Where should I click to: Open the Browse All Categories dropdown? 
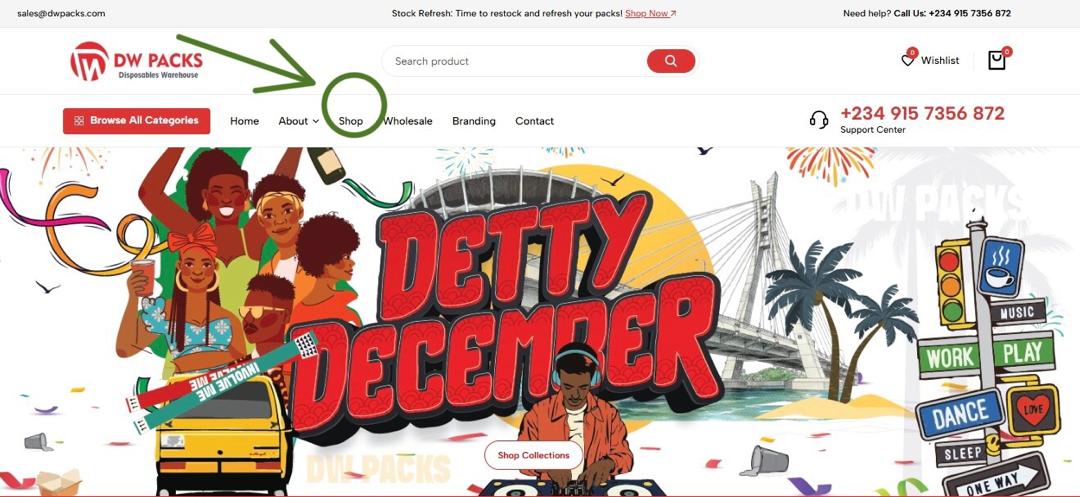(136, 120)
